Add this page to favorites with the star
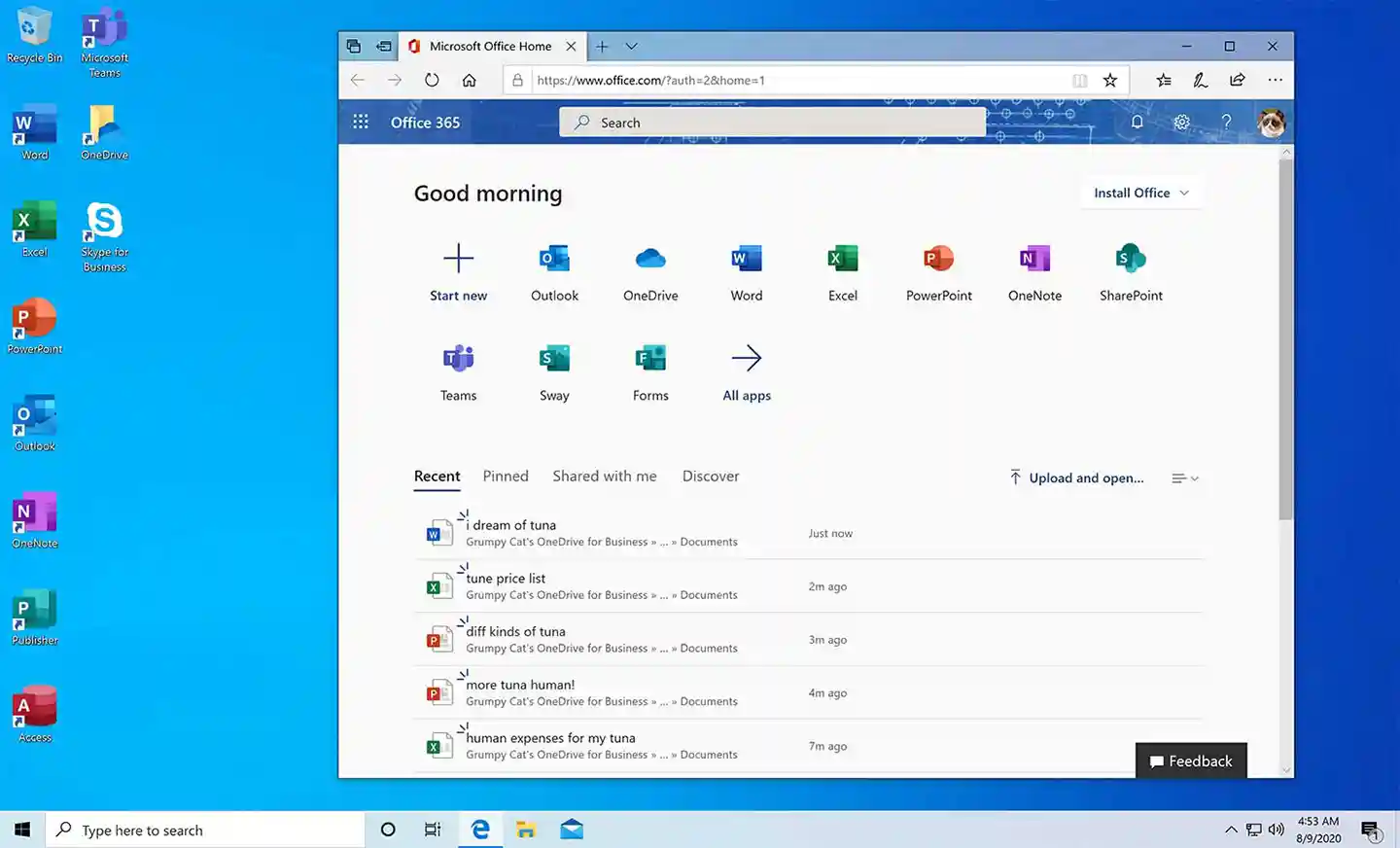Viewport: 1400px width, 848px height. pyautogui.click(x=1110, y=81)
